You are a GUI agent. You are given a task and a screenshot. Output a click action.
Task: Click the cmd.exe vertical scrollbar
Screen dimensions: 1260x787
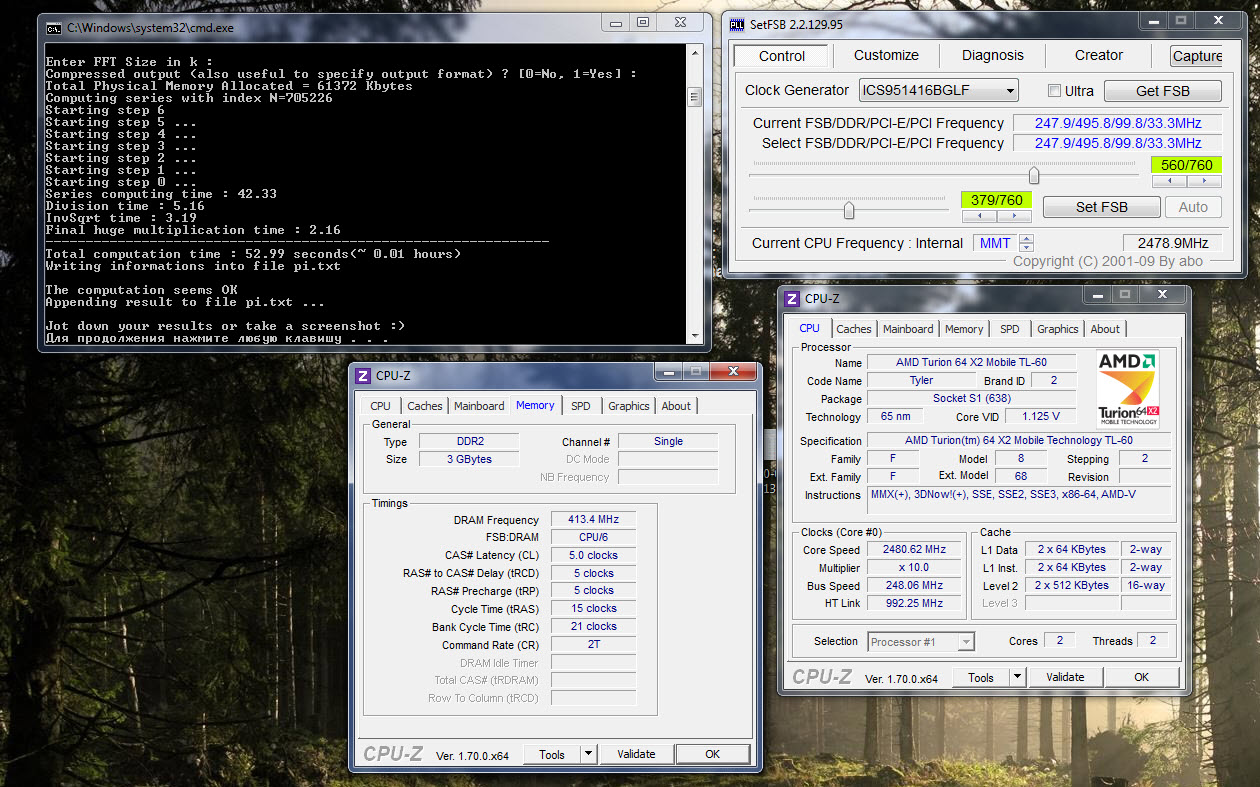[x=694, y=192]
